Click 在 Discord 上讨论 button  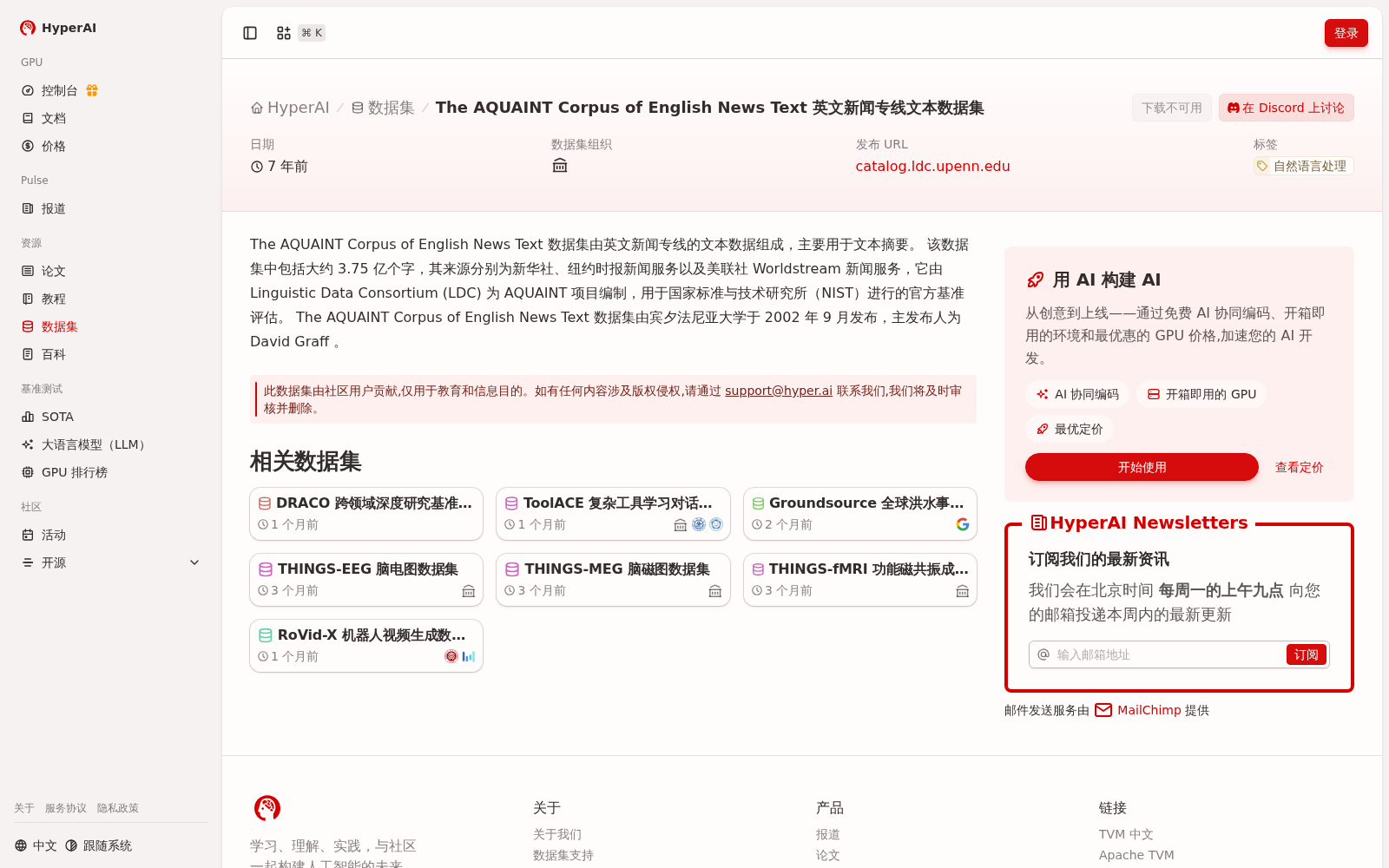tap(1286, 108)
